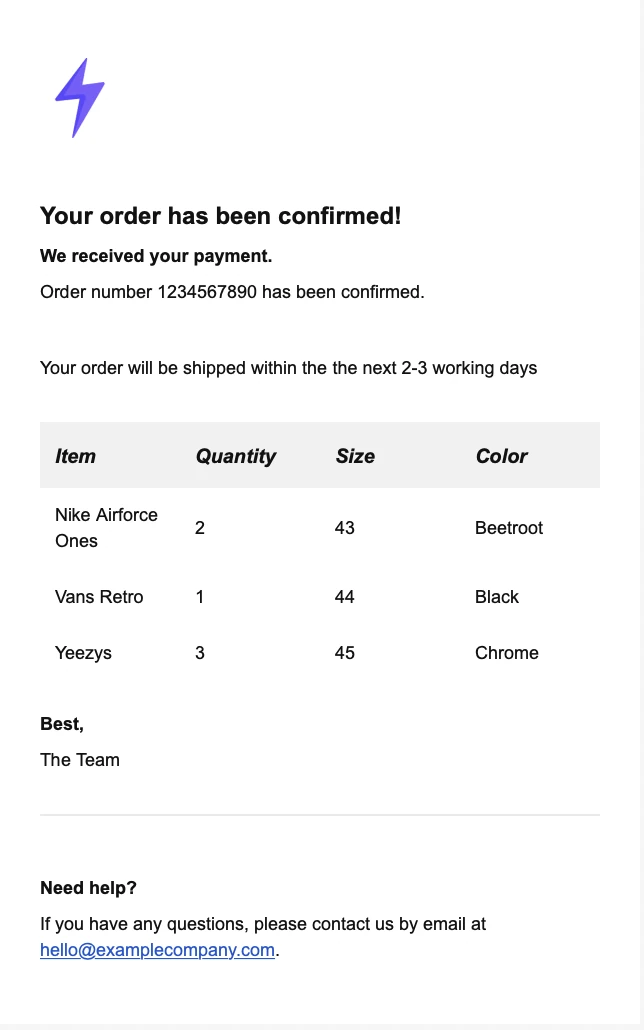This screenshot has width=644, height=1030.
Task: Click the Item column header
Action: (x=75, y=456)
